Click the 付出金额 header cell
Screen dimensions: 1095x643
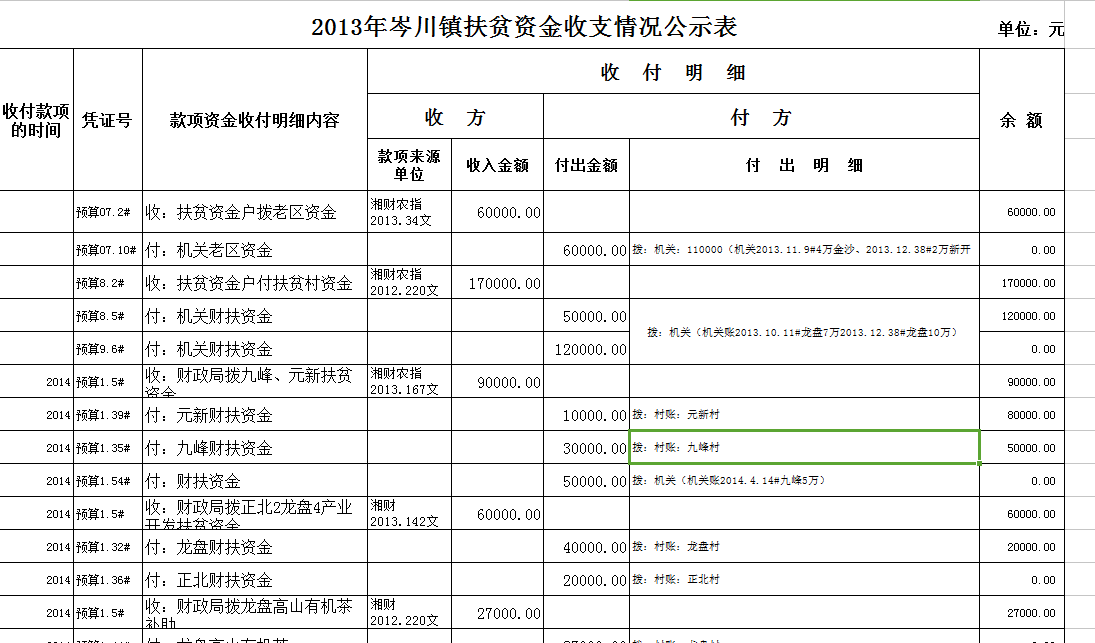coord(586,165)
